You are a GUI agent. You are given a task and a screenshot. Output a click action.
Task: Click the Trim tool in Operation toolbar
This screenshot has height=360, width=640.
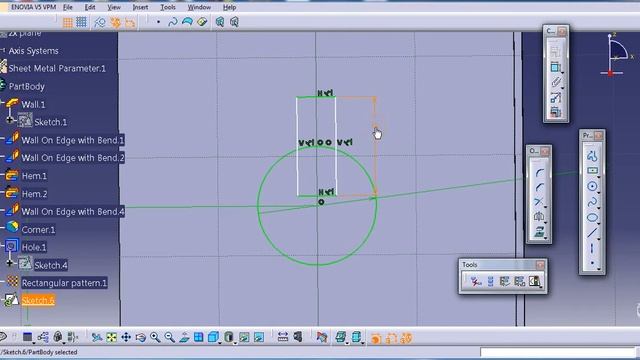(539, 202)
